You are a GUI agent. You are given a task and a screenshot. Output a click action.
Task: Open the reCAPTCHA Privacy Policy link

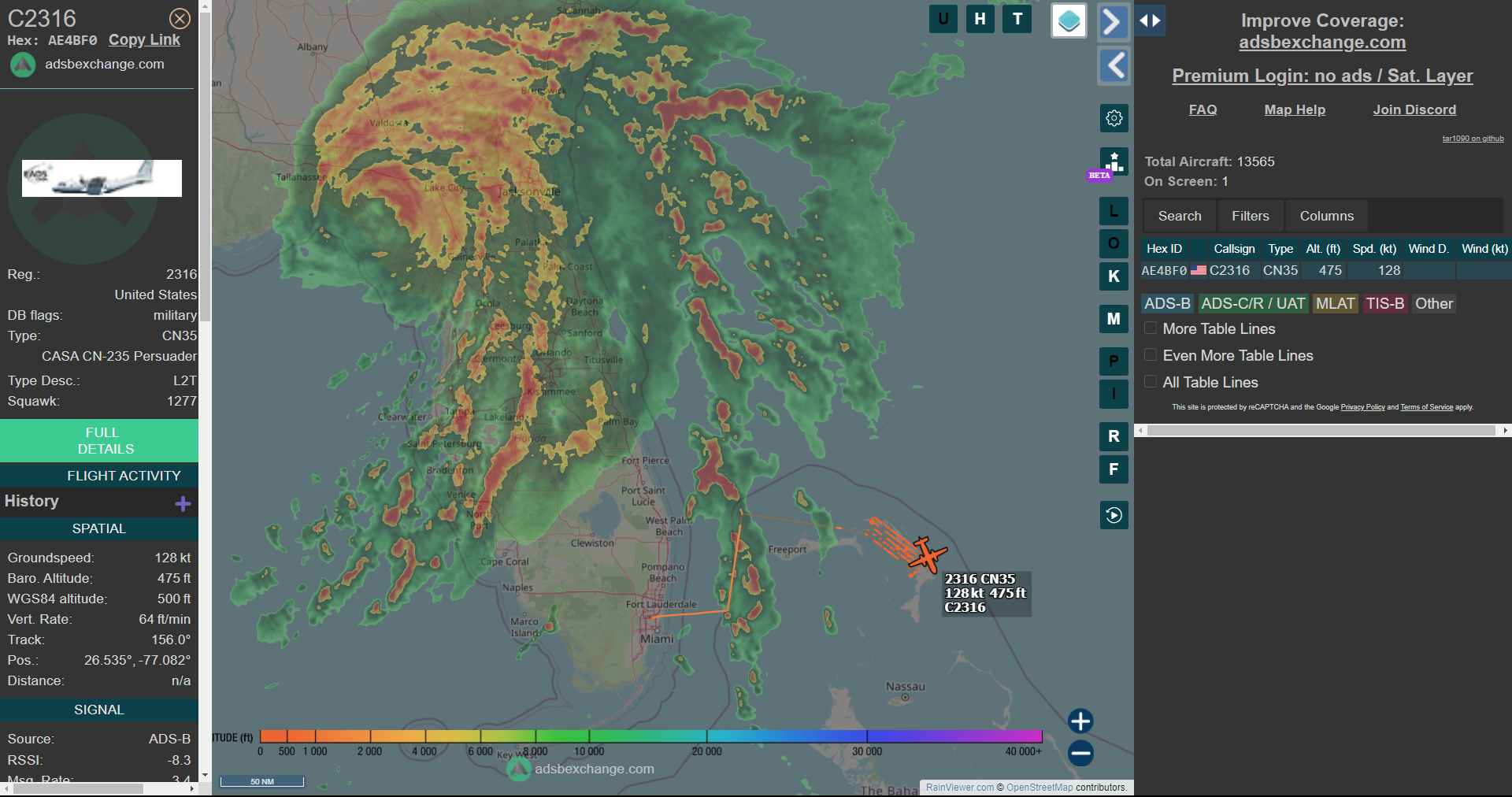click(1362, 407)
